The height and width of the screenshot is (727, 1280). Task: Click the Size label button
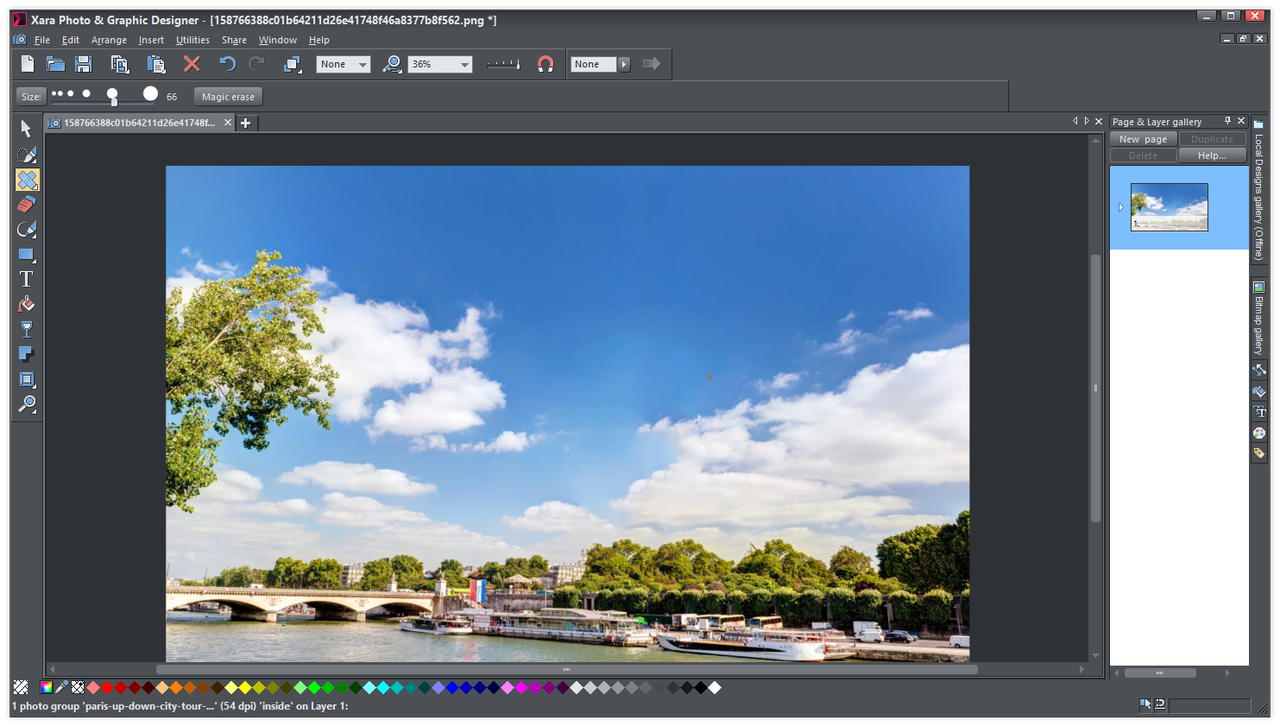click(32, 97)
